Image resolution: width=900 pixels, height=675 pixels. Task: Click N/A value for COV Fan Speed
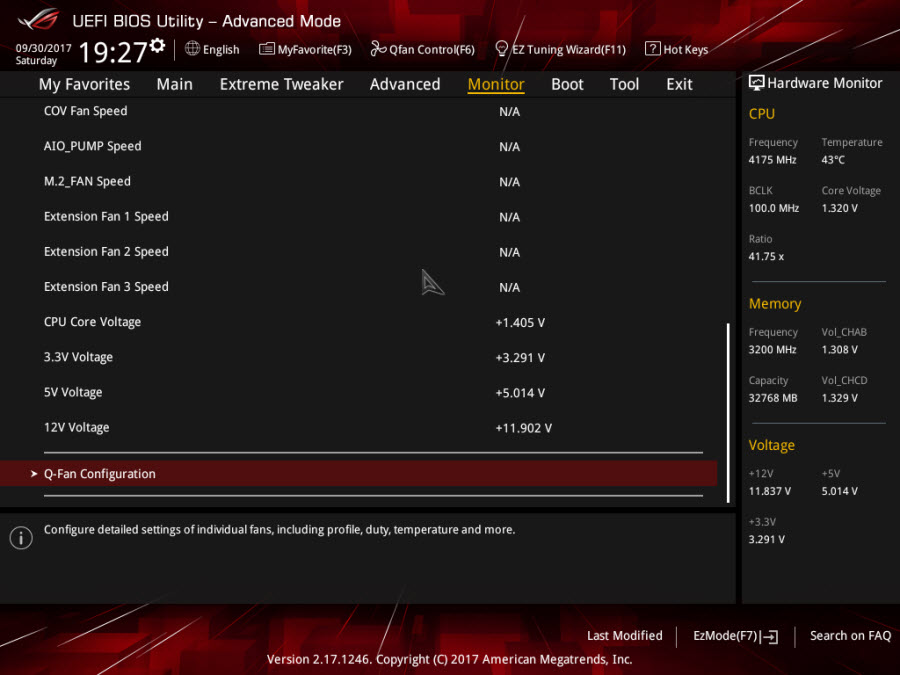pos(510,111)
